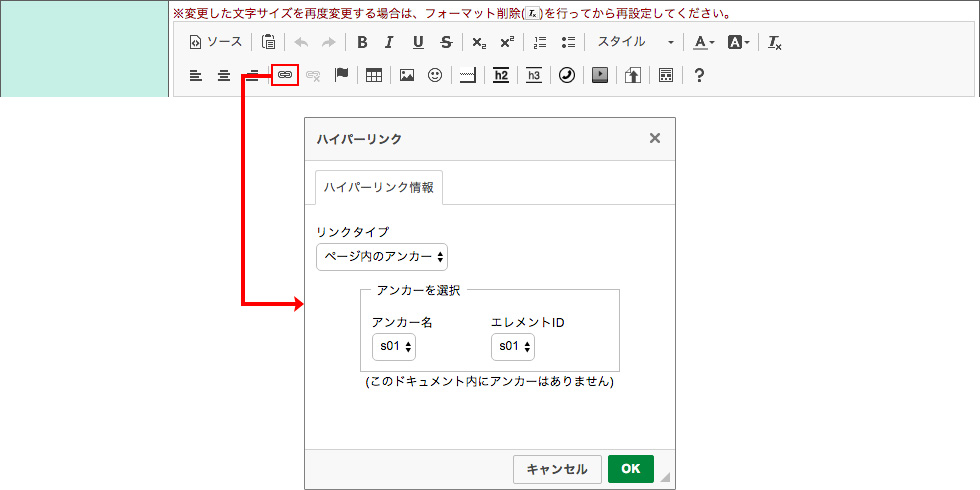Open the スタイル style dropdown
Screen dimensions: 980x490
(x=634, y=42)
